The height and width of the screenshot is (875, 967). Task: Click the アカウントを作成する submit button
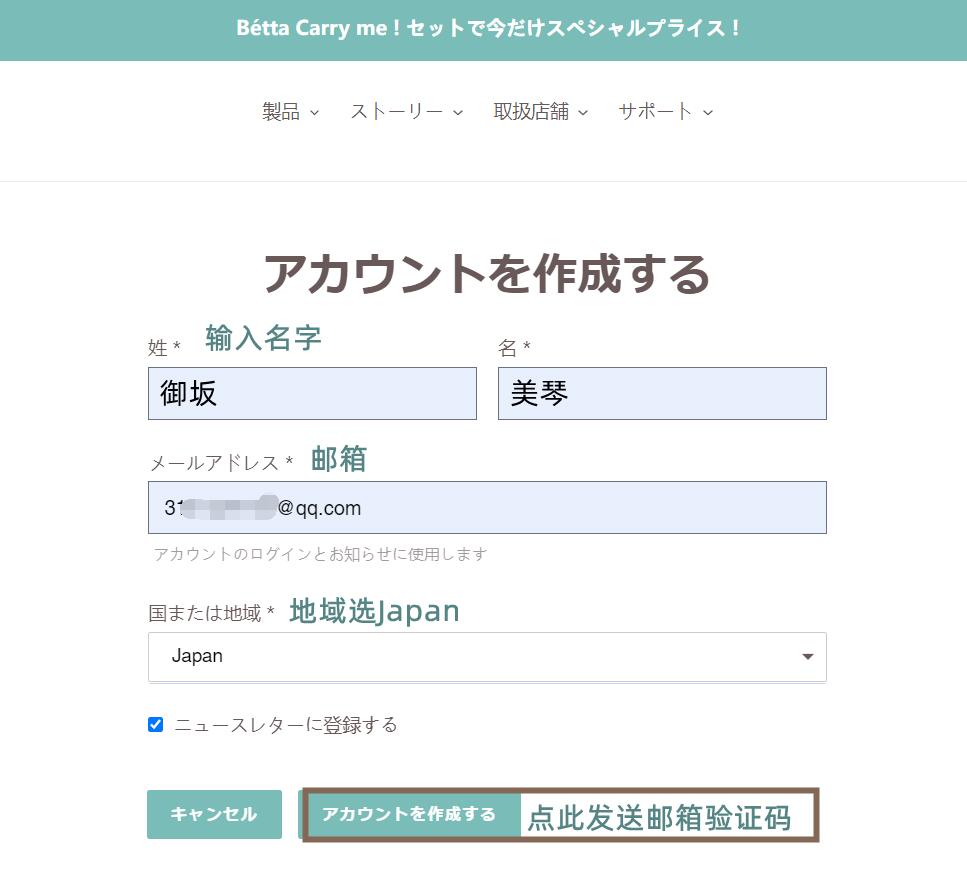point(409,814)
